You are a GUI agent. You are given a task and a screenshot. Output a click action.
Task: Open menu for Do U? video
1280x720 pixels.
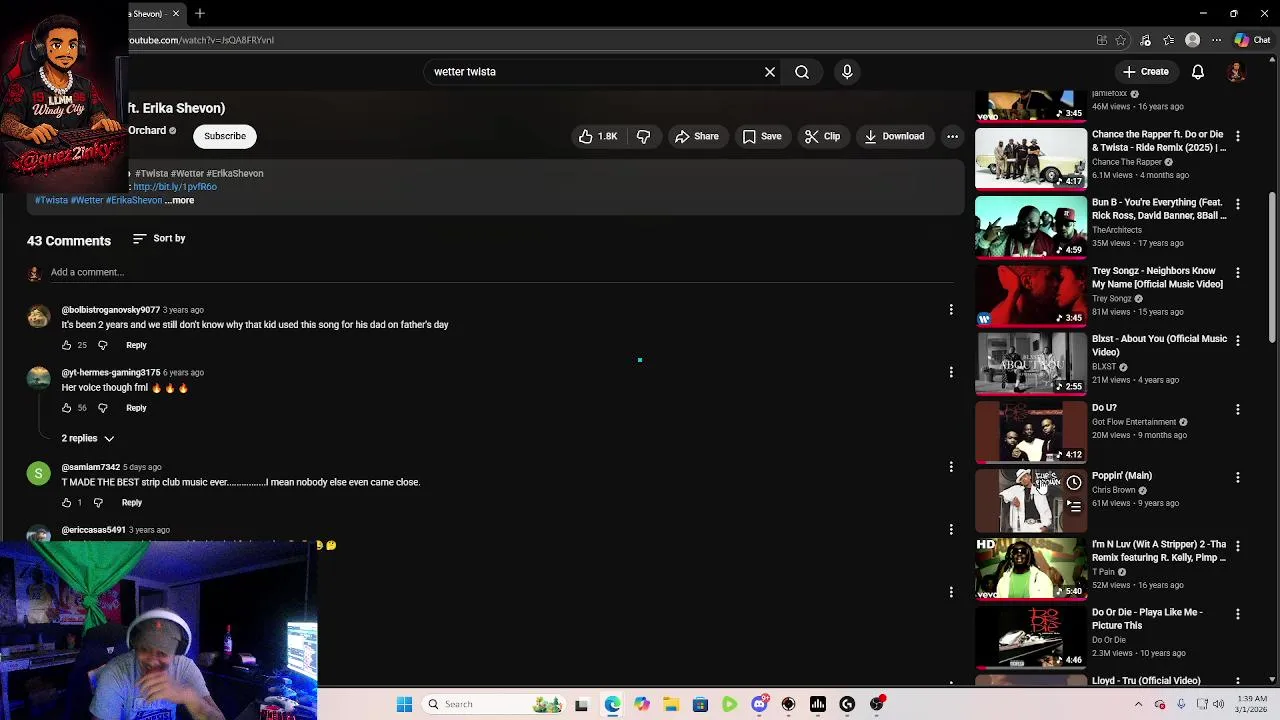click(x=1238, y=409)
